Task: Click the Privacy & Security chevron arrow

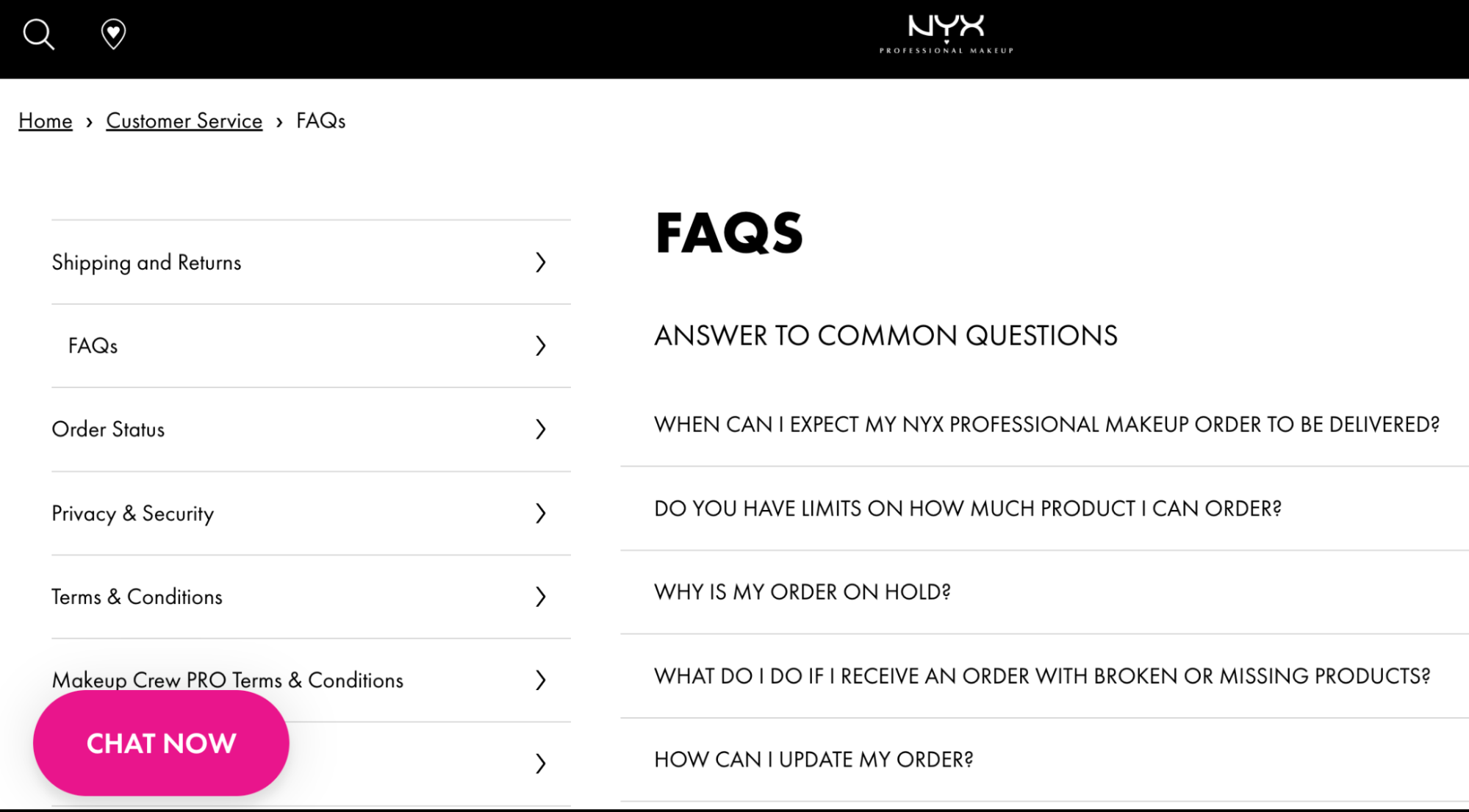Action: click(540, 513)
